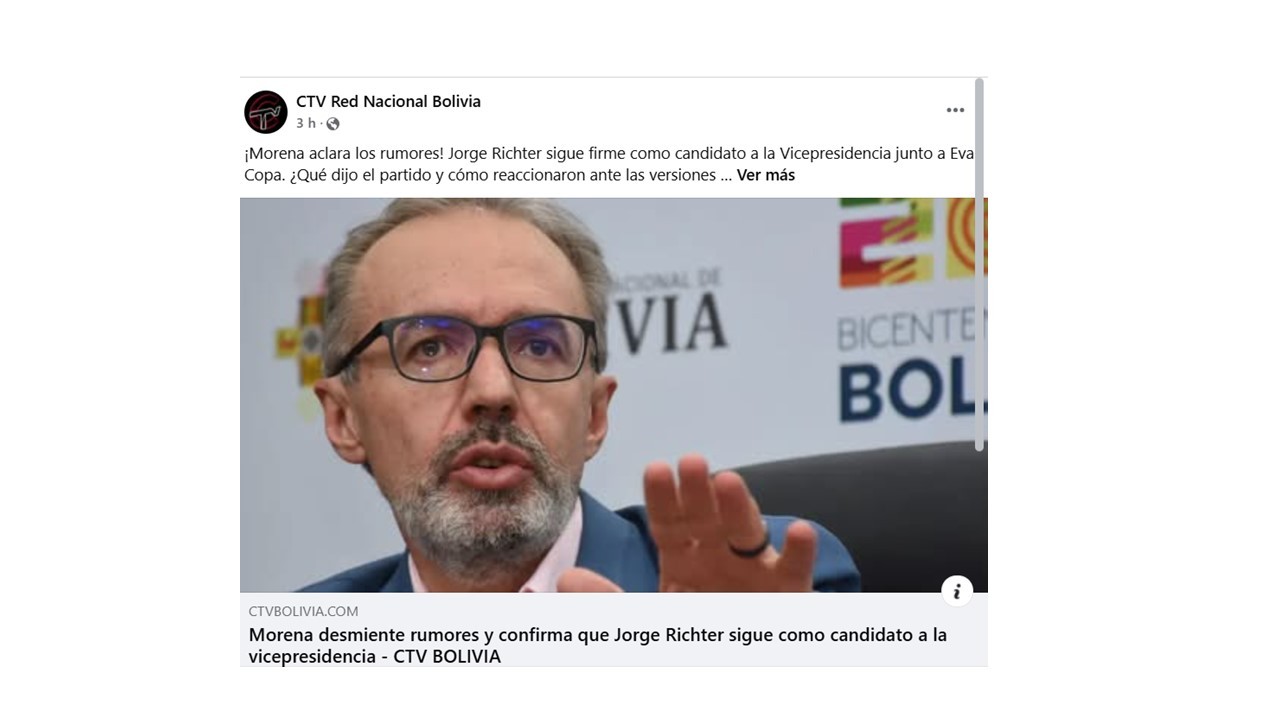The image size is (1280, 720).
Task: Click the info 'i' icon on the photo
Action: (x=957, y=591)
